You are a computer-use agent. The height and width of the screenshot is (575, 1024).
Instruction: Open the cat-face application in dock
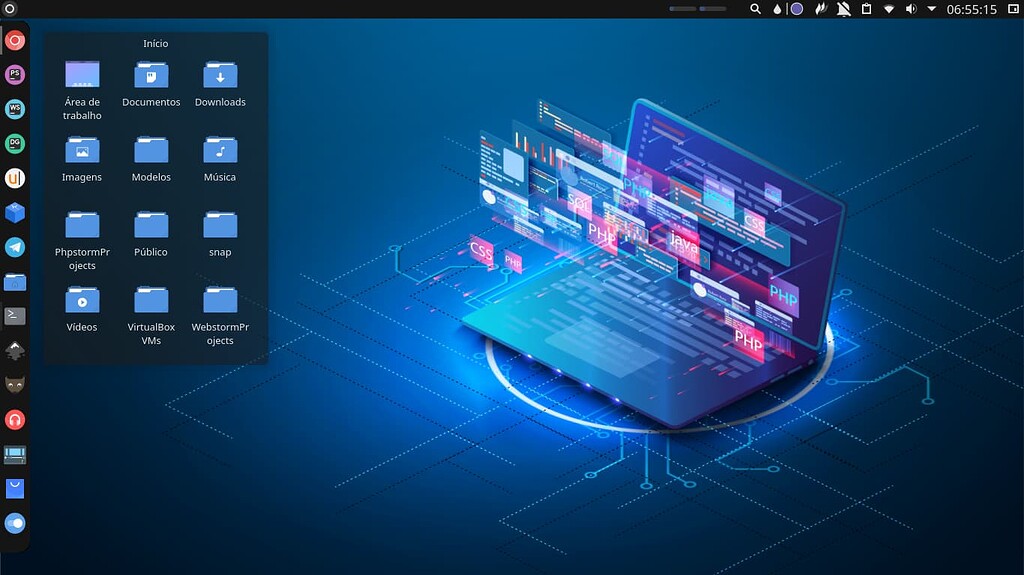point(15,385)
